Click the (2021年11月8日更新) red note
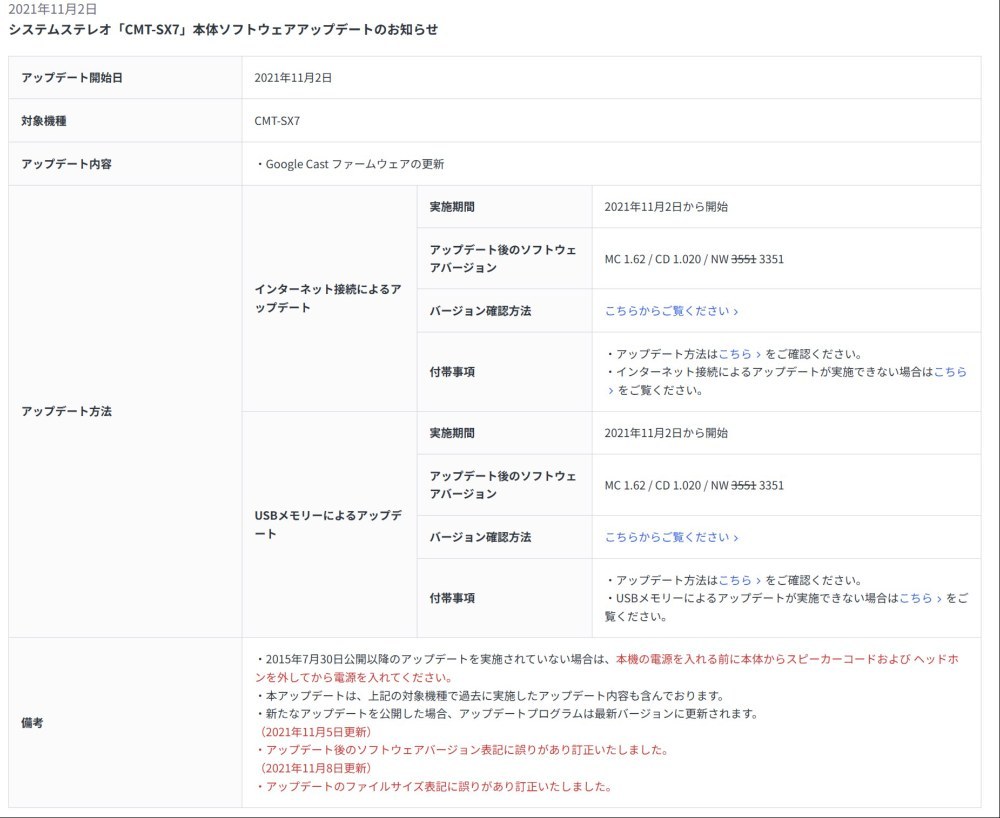 (x=314, y=768)
